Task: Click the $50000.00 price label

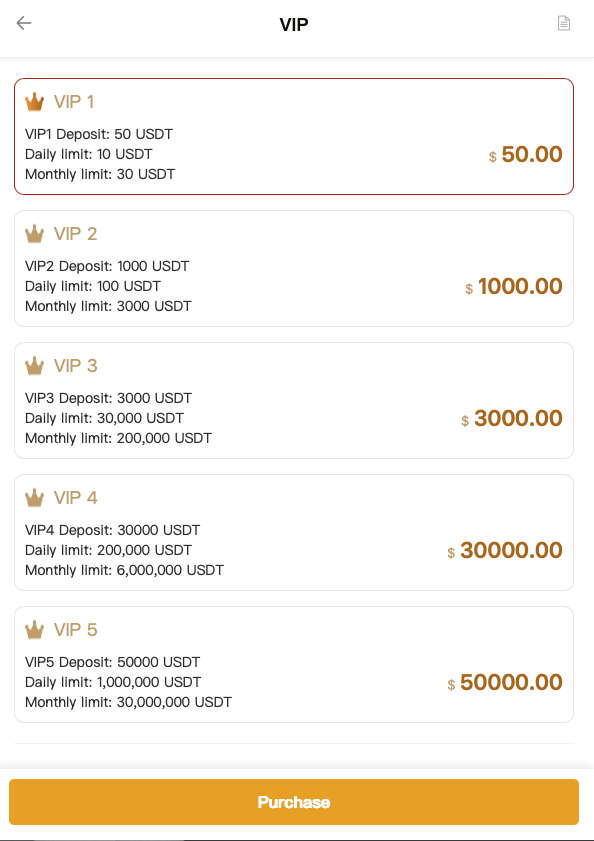Action: pyautogui.click(x=505, y=682)
